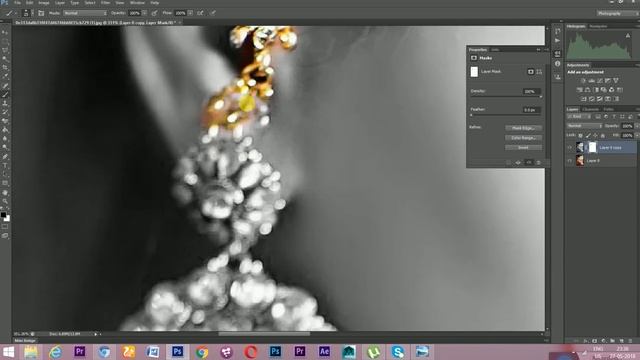Toggle pressure for opacity button
The image size is (640, 360).
[x=154, y=13]
